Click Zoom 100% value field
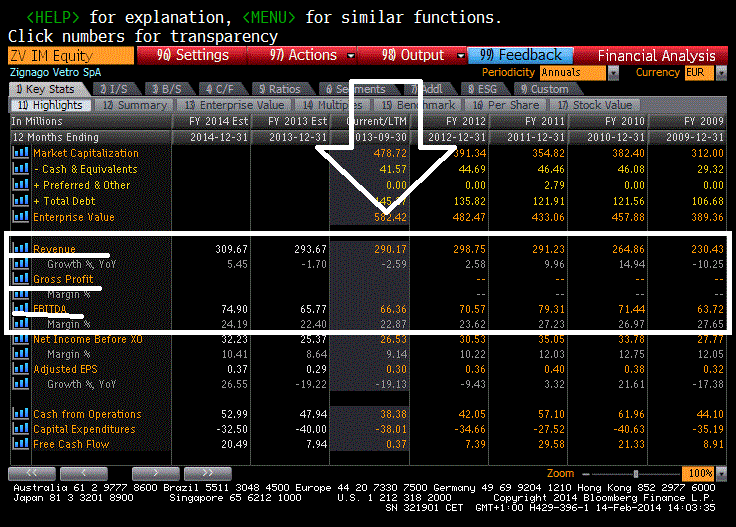This screenshot has width=736, height=527. coord(698,474)
